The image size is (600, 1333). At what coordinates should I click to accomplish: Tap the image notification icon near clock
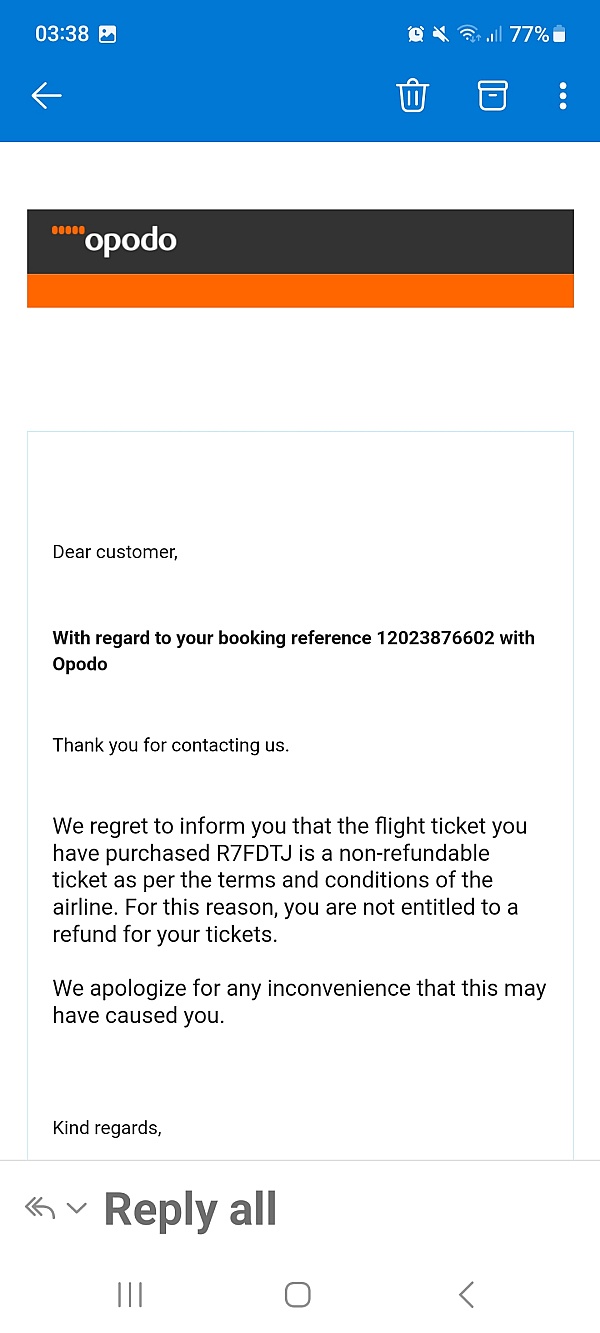107,34
